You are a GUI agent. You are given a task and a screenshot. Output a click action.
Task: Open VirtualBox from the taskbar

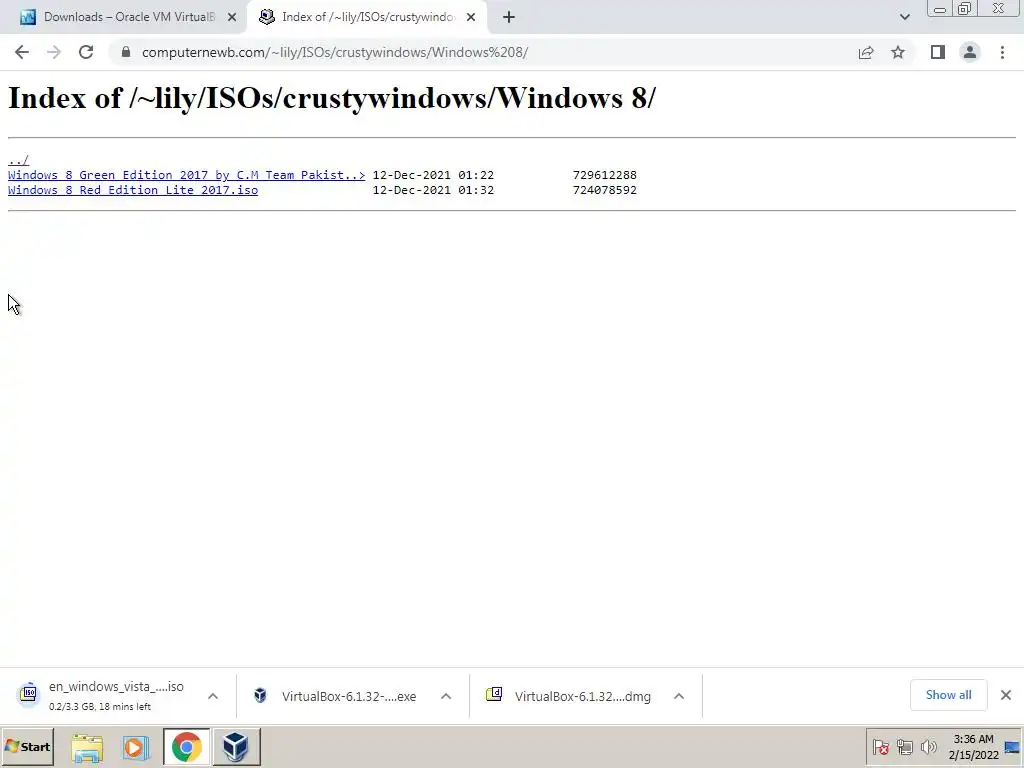click(236, 747)
